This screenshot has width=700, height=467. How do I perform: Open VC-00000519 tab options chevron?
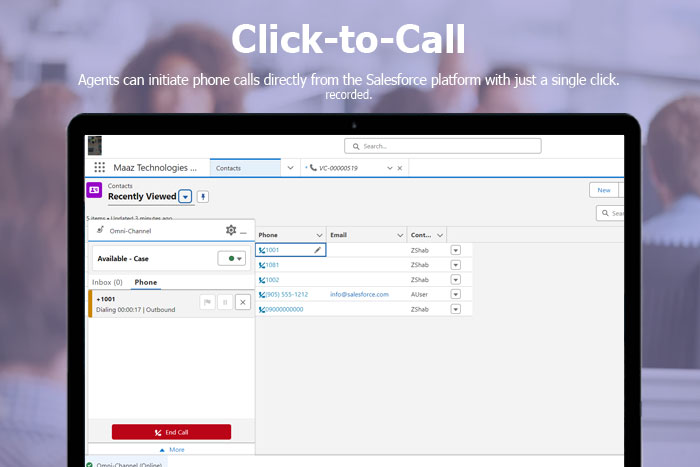390,168
